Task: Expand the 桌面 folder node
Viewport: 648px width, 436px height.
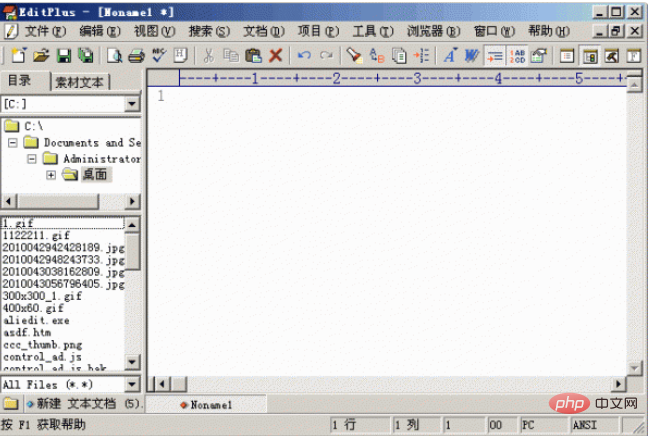Action: point(51,175)
